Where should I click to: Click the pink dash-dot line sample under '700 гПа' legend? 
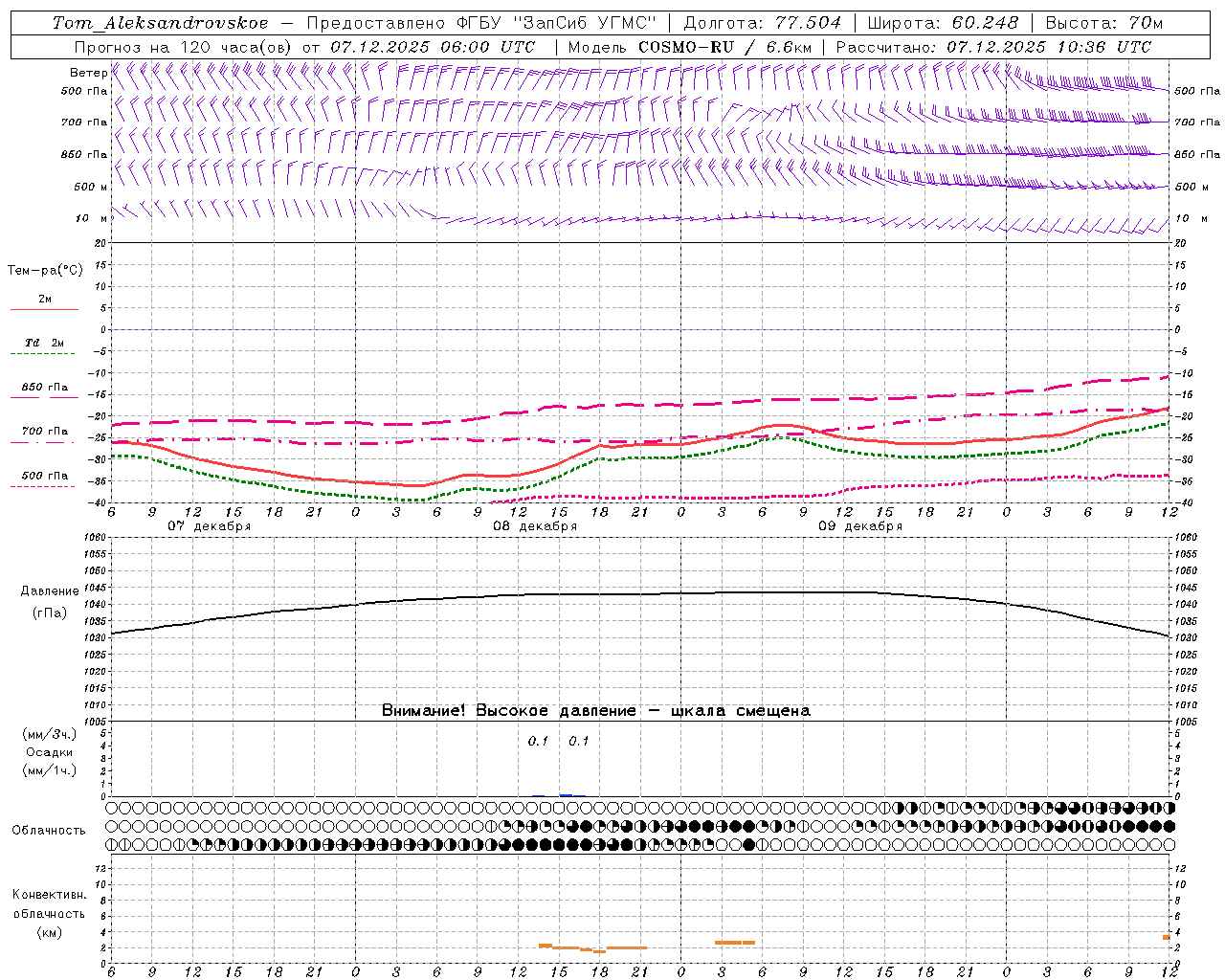[42, 442]
